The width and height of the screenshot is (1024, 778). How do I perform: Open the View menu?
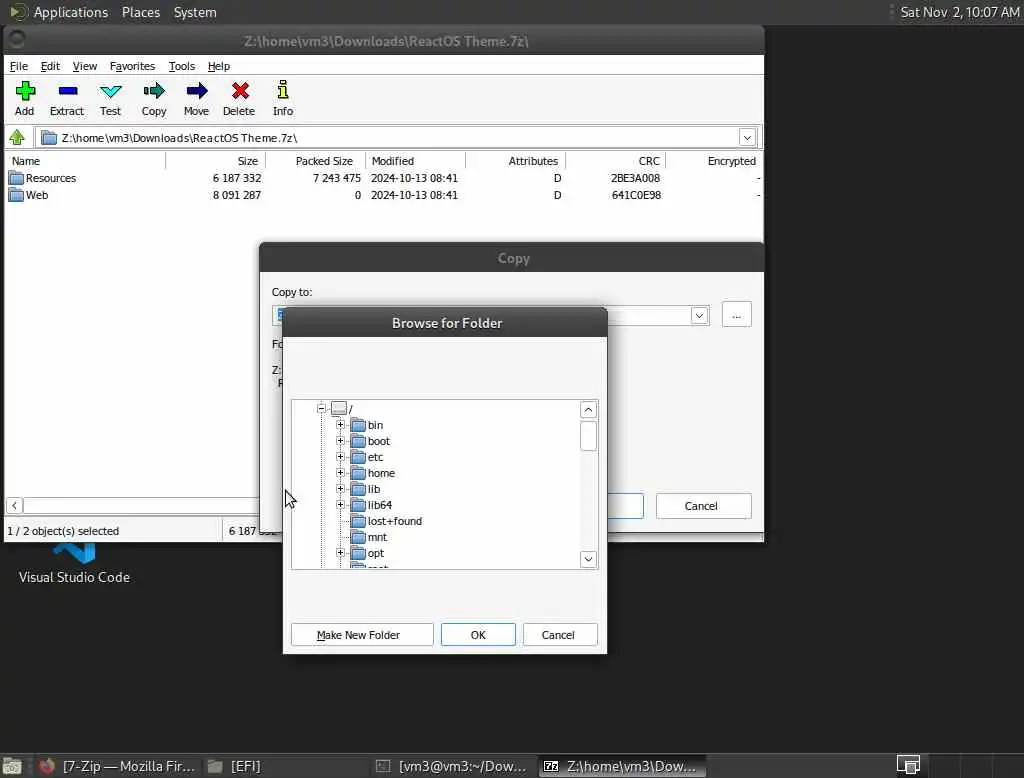pyautogui.click(x=85, y=66)
